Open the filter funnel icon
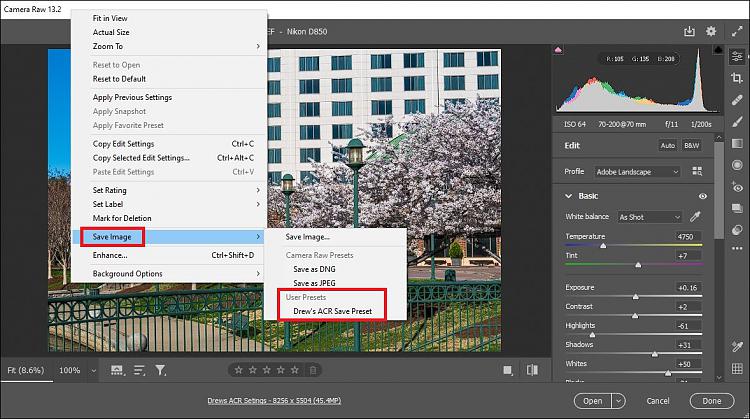 (x=161, y=370)
